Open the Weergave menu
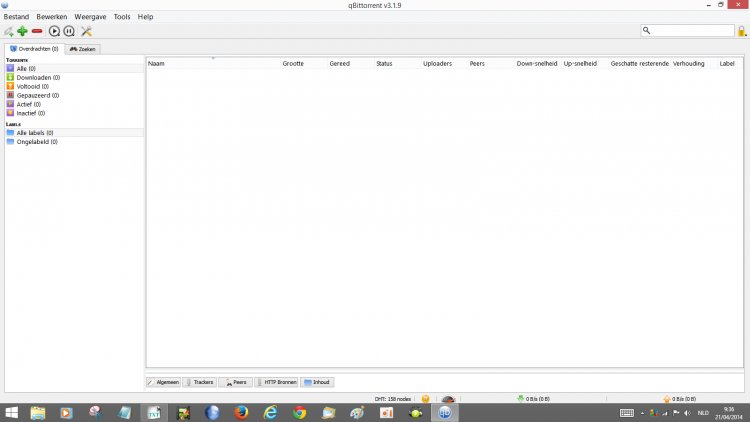This screenshot has height=422, width=750. coord(90,17)
